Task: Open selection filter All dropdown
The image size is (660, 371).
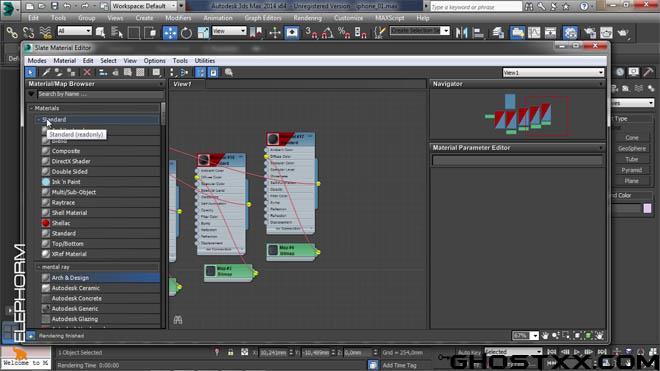Action: point(75,31)
